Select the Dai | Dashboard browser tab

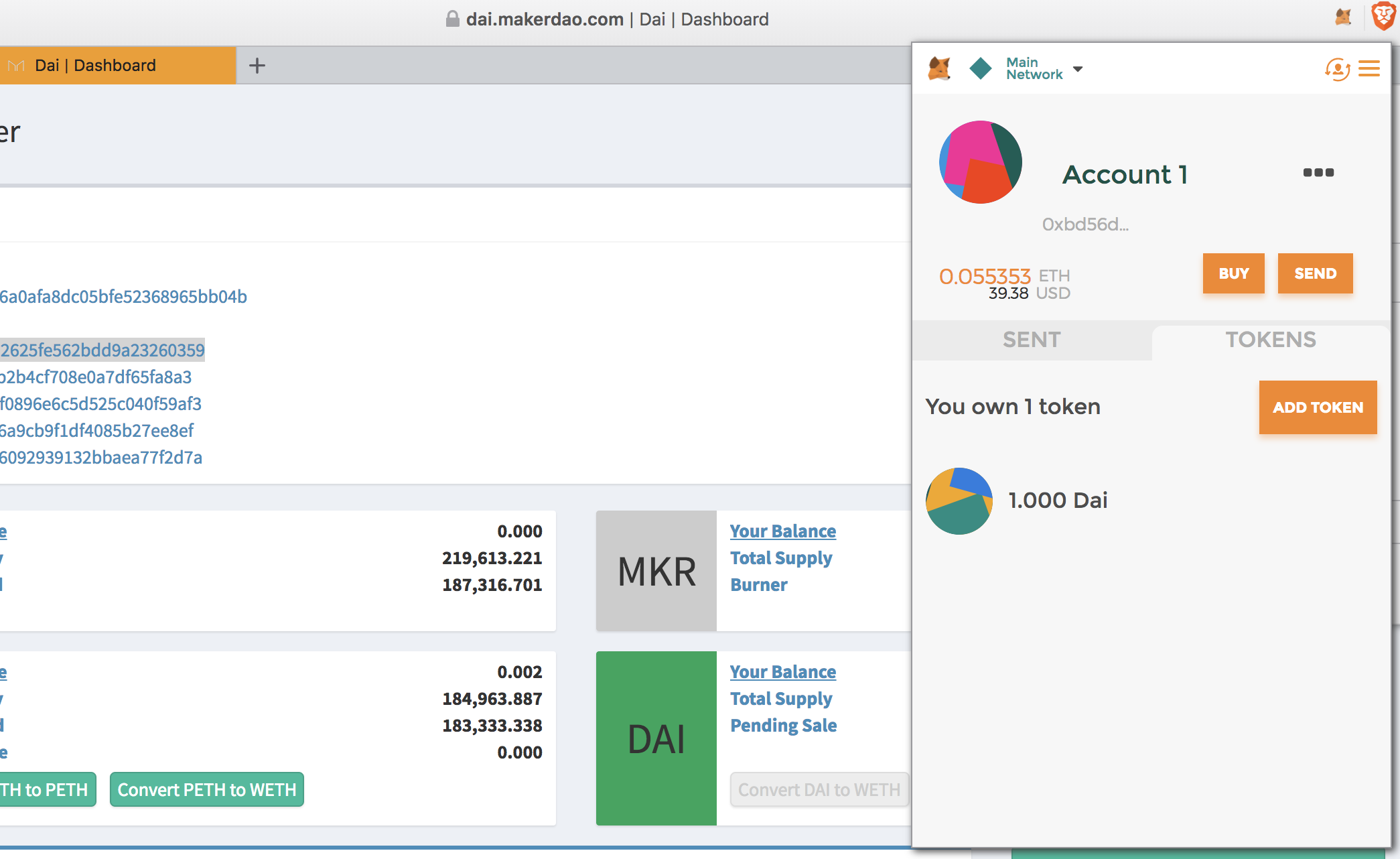(x=118, y=66)
